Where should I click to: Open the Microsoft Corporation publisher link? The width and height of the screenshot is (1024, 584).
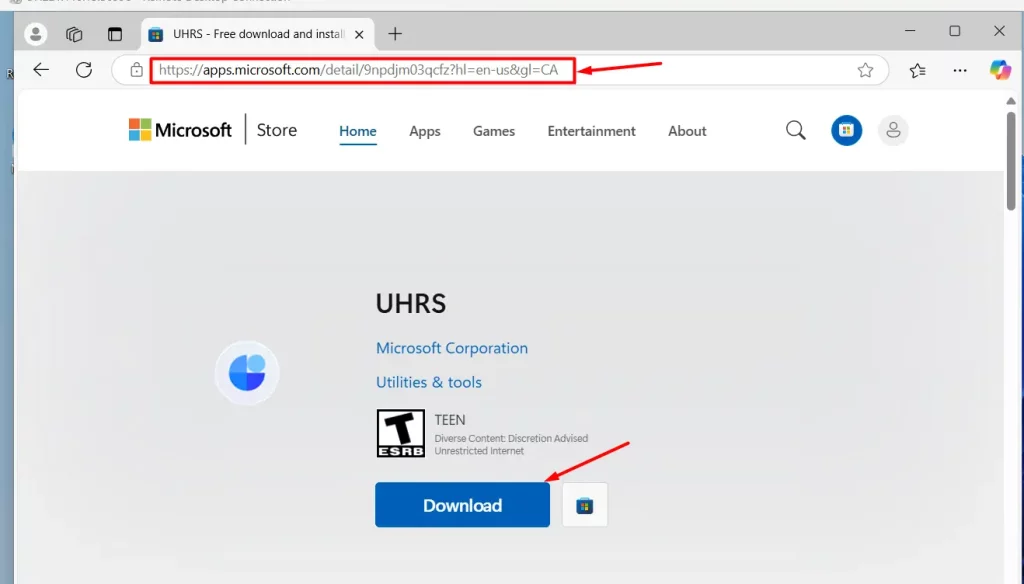452,348
